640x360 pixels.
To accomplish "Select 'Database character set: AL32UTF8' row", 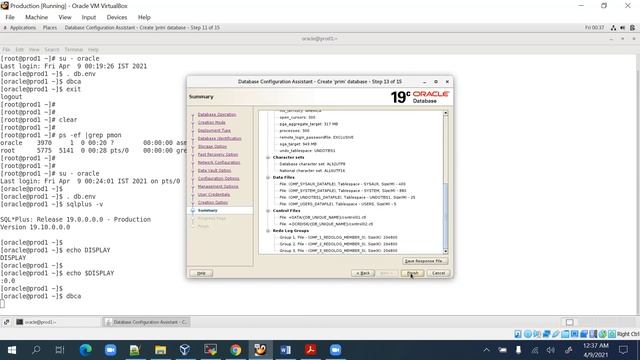I will [x=312, y=164].
